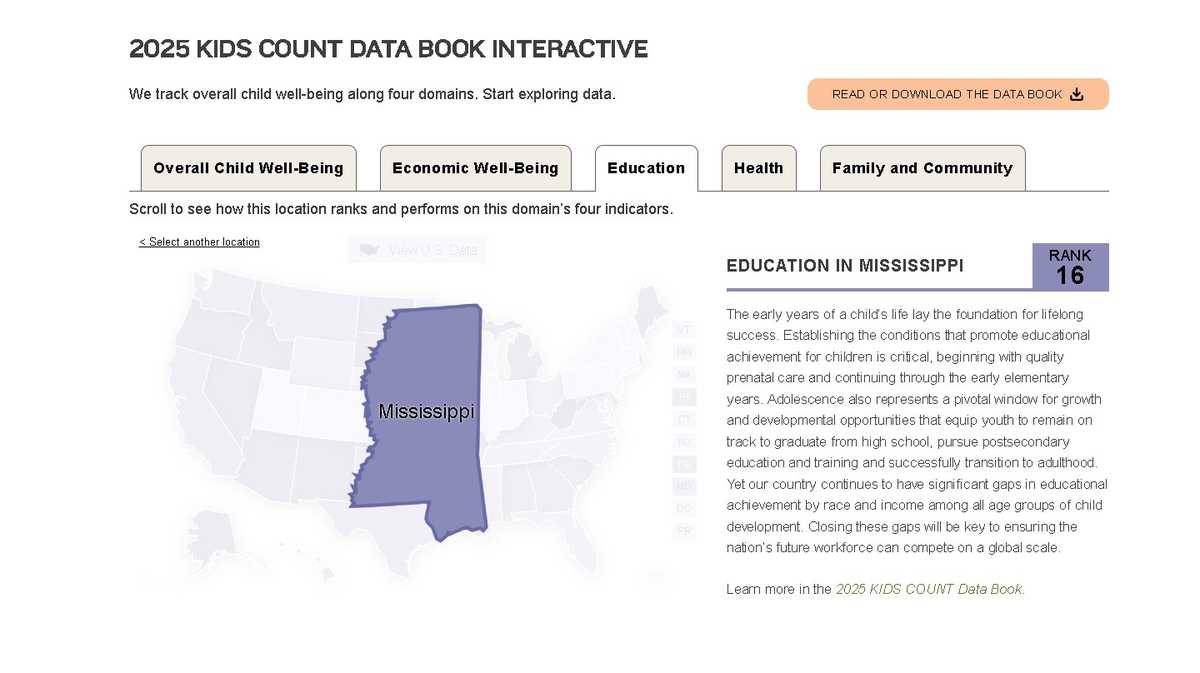1200x673 pixels.
Task: Click the View U.S. Data text
Action: 432,249
